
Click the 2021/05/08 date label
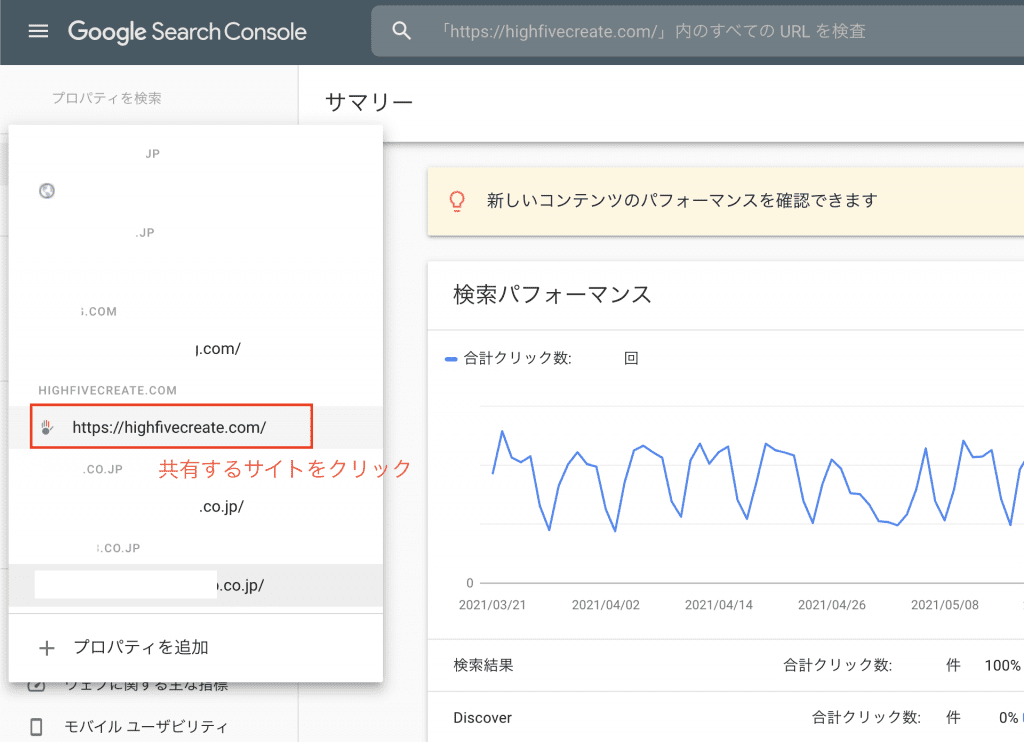(944, 605)
